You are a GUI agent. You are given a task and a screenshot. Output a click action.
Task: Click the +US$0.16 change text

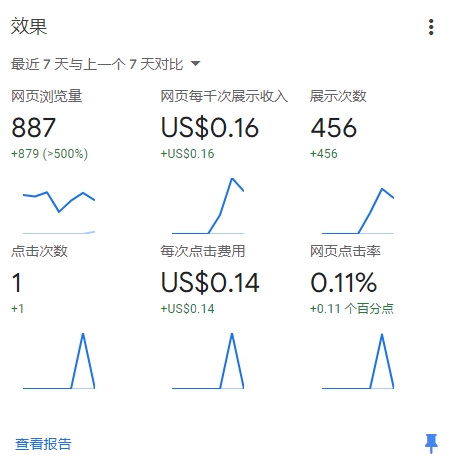[187, 154]
